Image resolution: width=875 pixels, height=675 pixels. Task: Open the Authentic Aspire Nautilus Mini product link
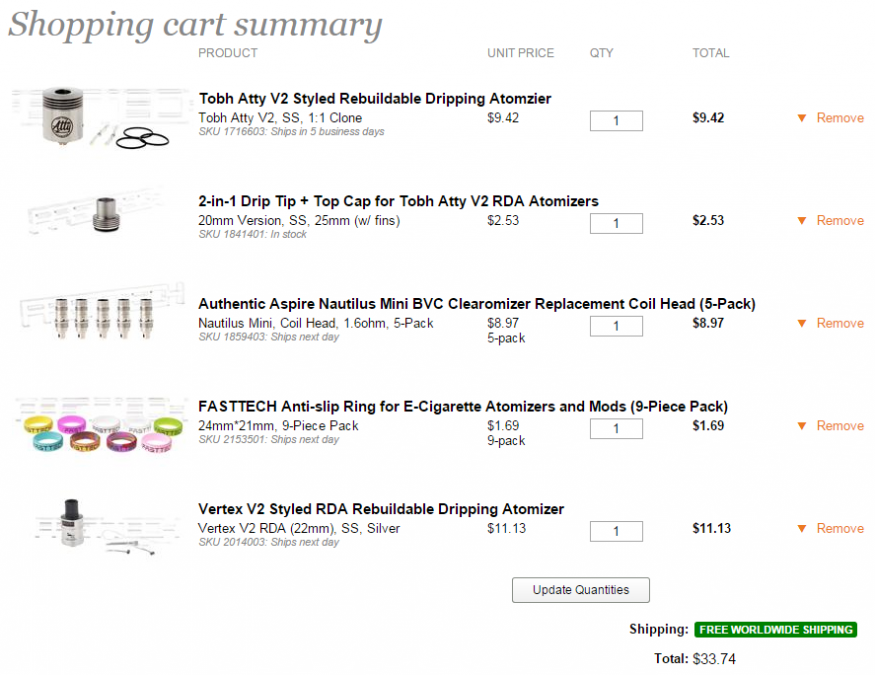tap(476, 304)
